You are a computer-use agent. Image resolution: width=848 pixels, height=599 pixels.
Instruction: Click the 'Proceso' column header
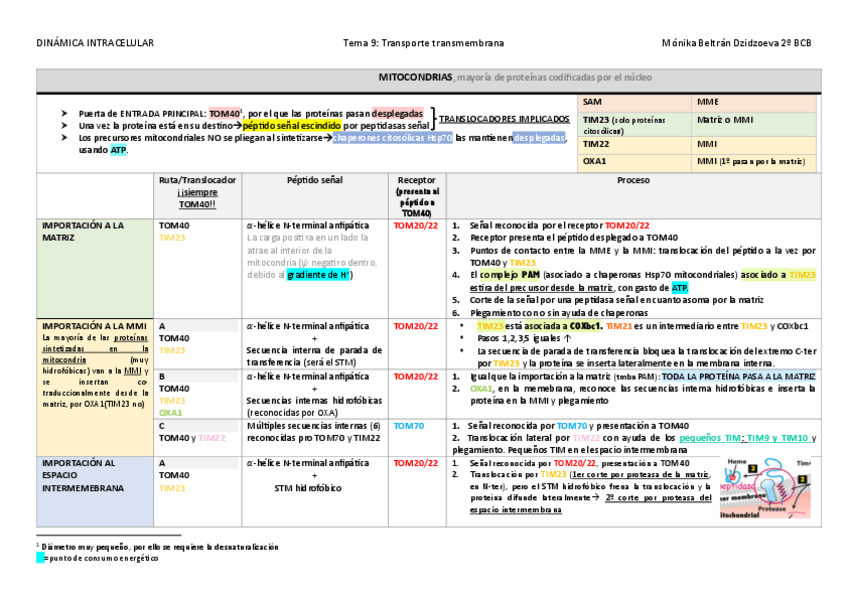tap(632, 180)
